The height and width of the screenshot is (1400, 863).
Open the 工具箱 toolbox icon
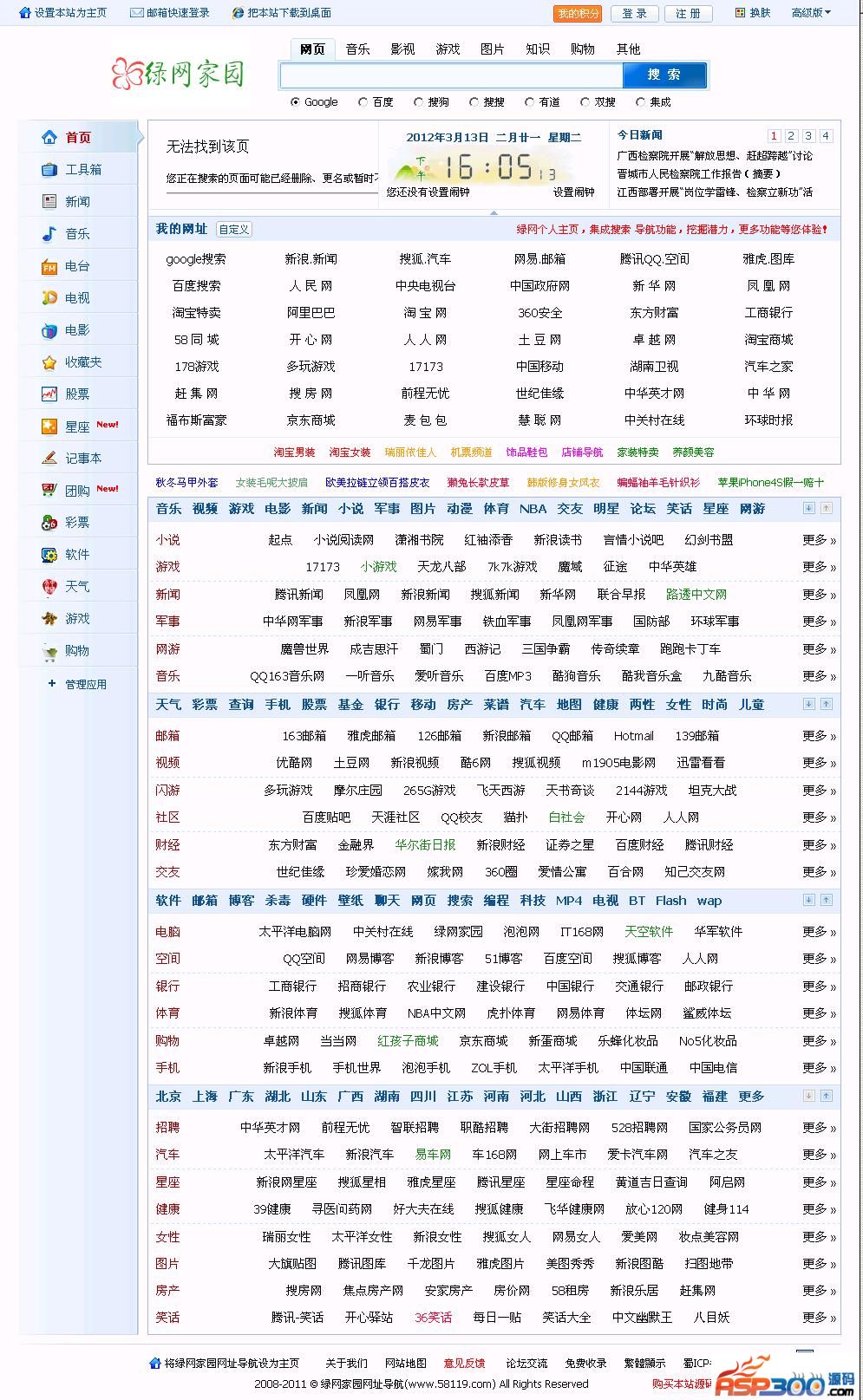pyautogui.click(x=49, y=169)
